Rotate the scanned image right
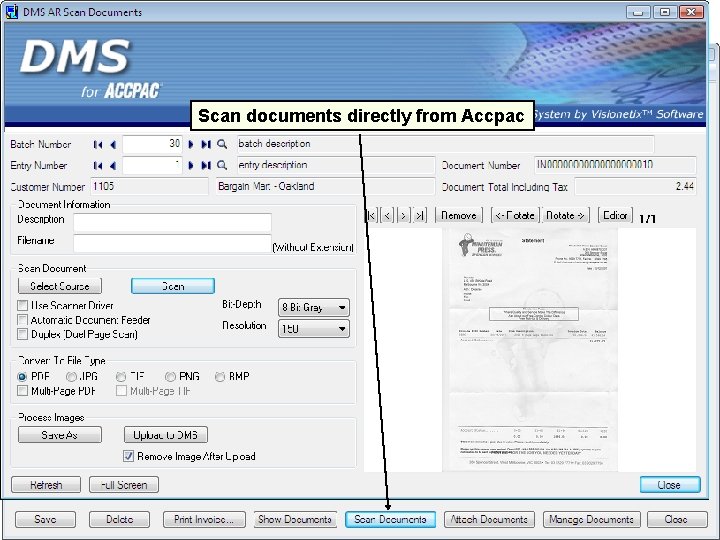 pyautogui.click(x=565, y=215)
